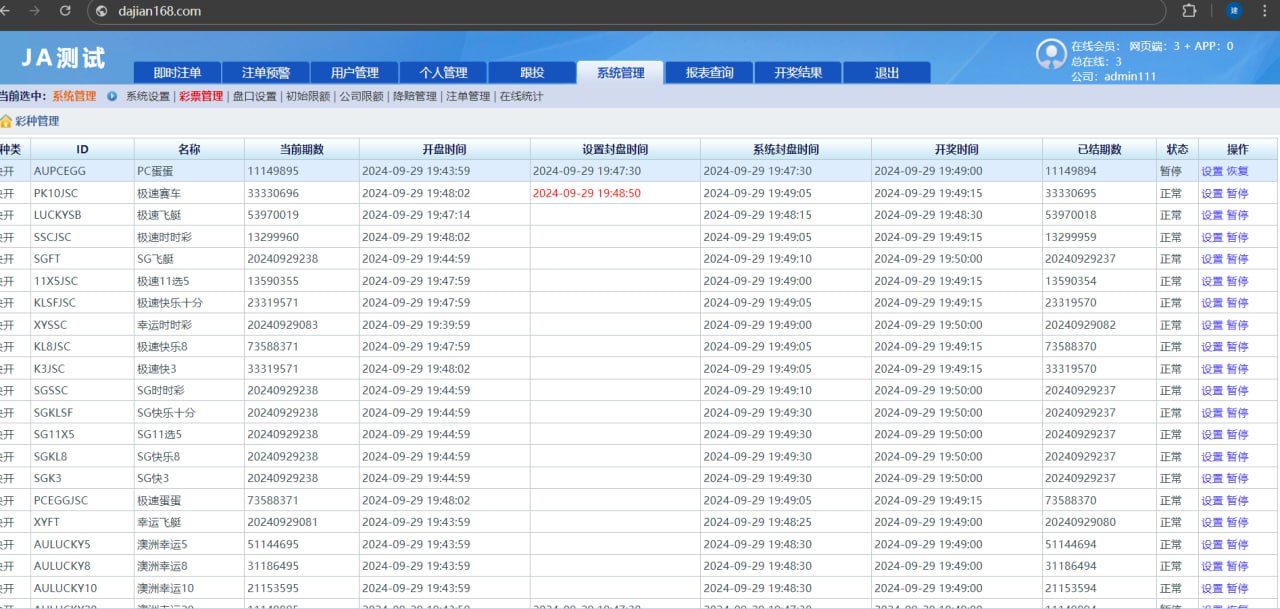
Task: Open the 盘口设置 submenu link
Action: pos(254,97)
